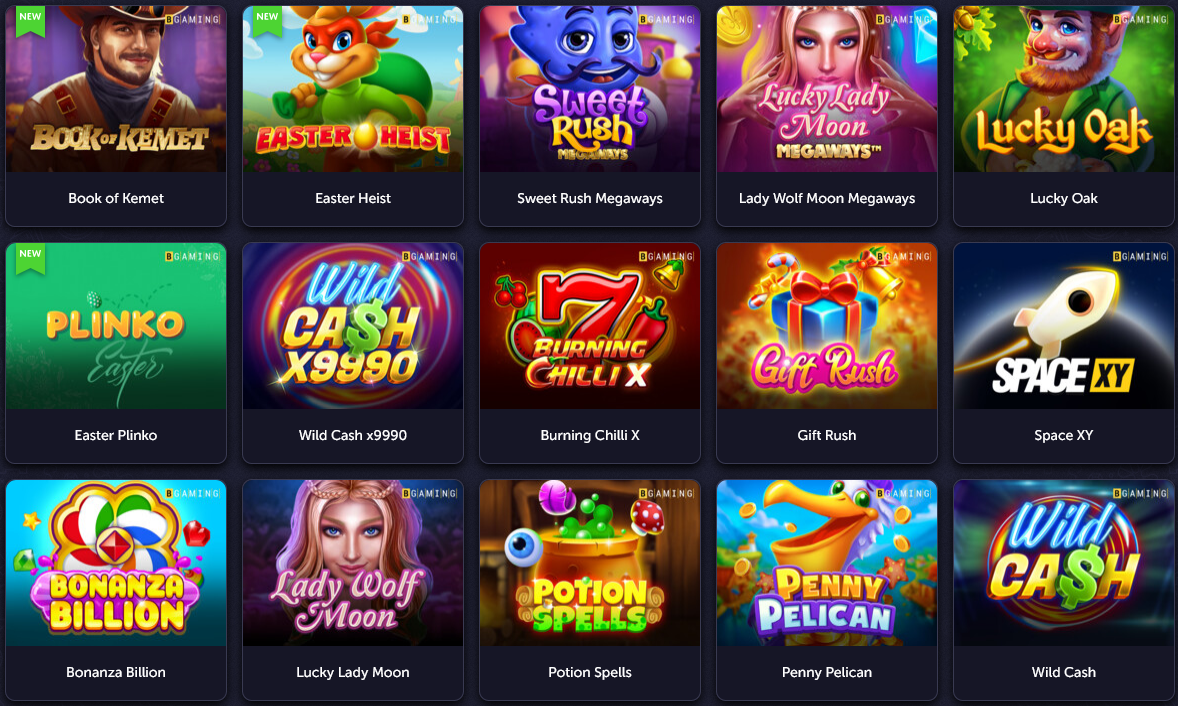Launch the Penny Pelican game image
The width and height of the screenshot is (1178, 706).
tap(826, 563)
